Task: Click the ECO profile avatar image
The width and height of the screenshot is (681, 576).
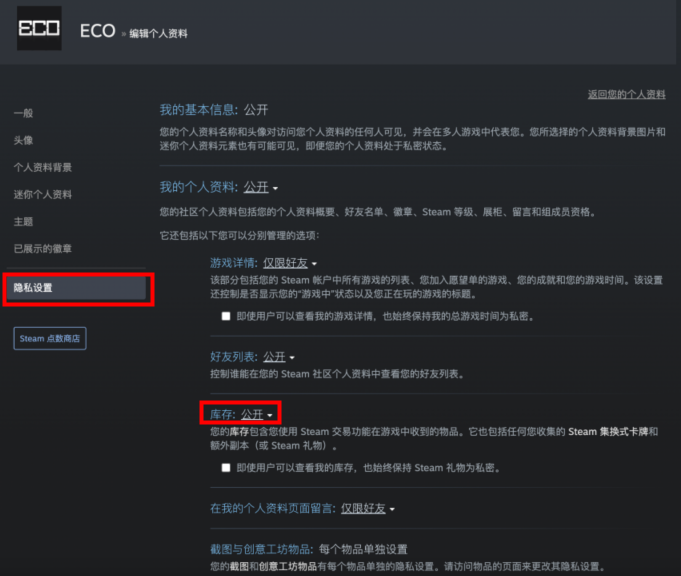Action: [39, 29]
